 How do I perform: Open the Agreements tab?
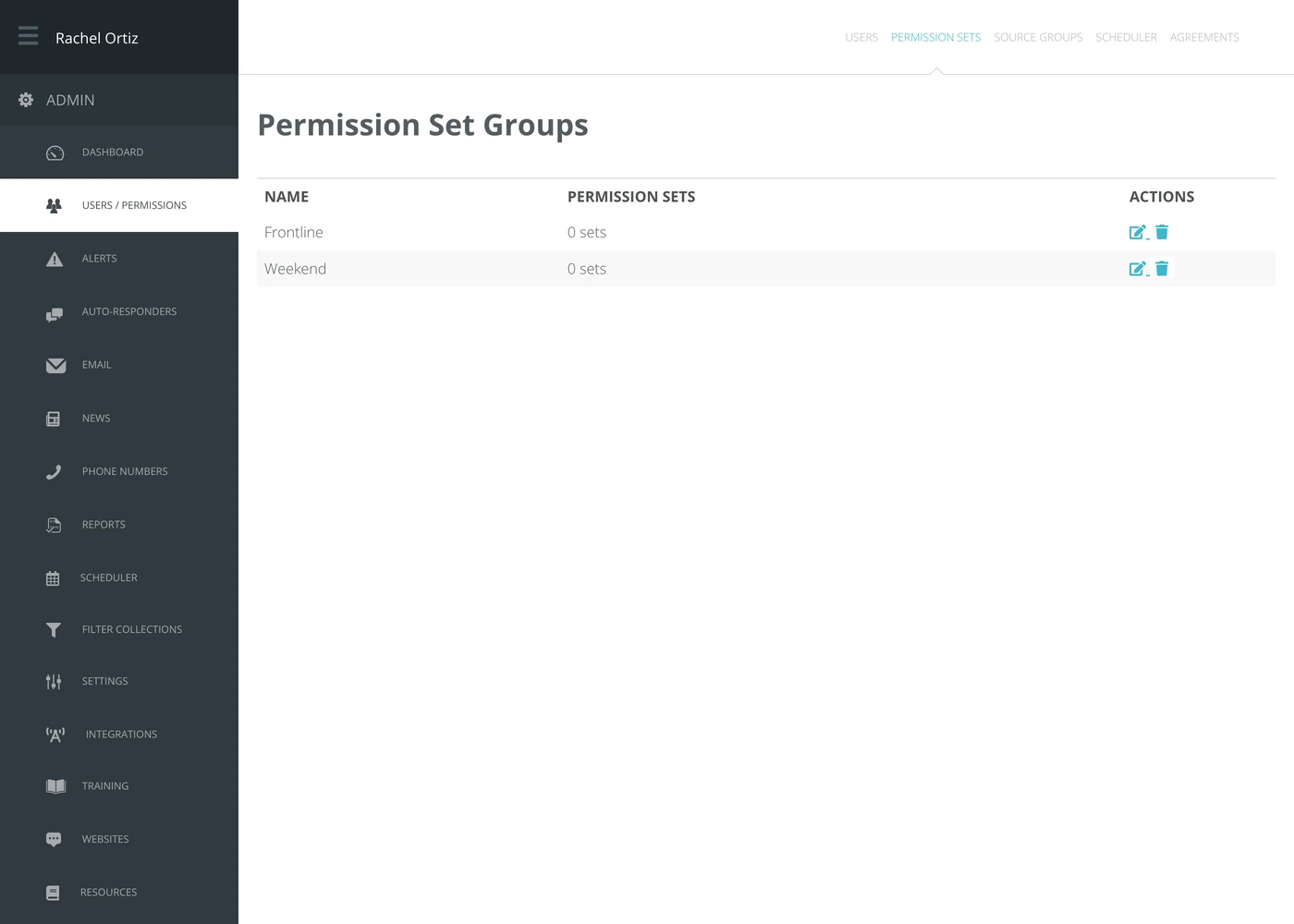coord(1204,37)
